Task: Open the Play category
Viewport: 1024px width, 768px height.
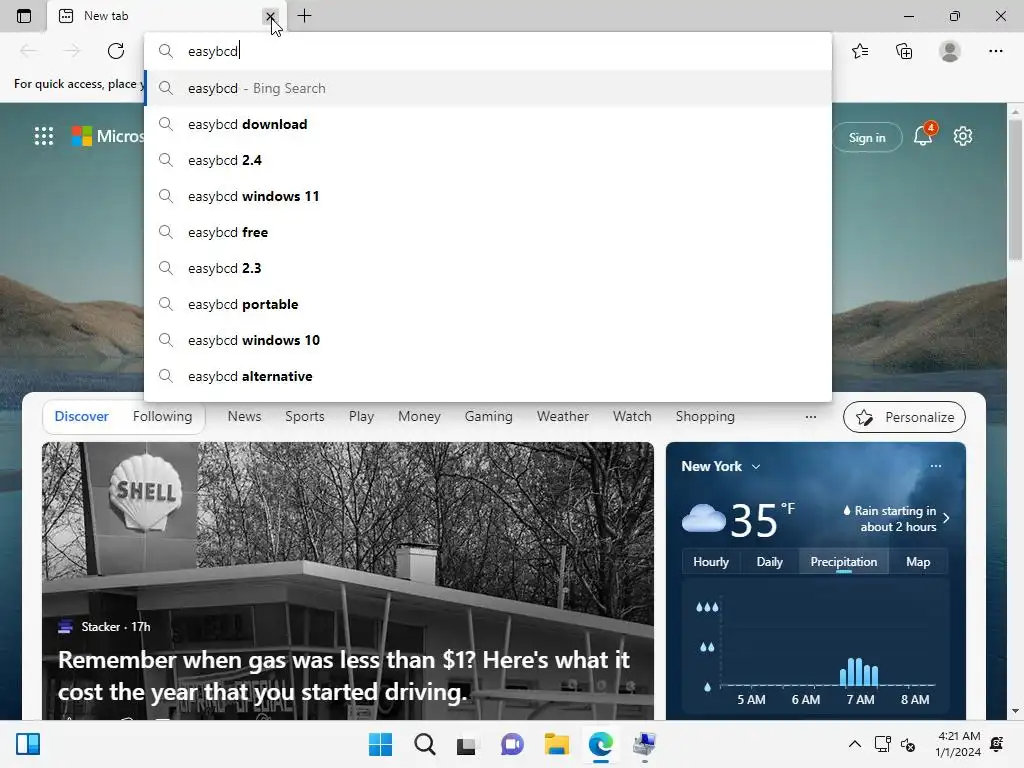Action: point(361,417)
